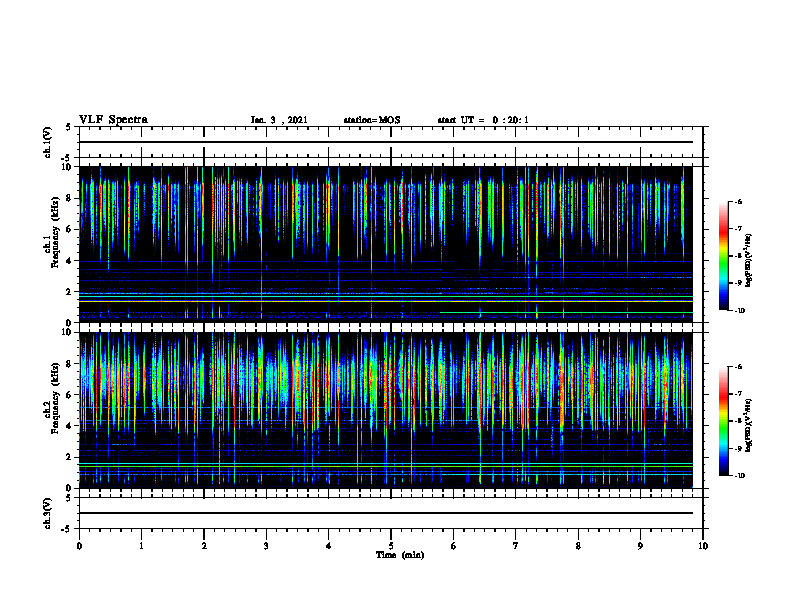Click time axis tick label "6"

click(x=454, y=546)
